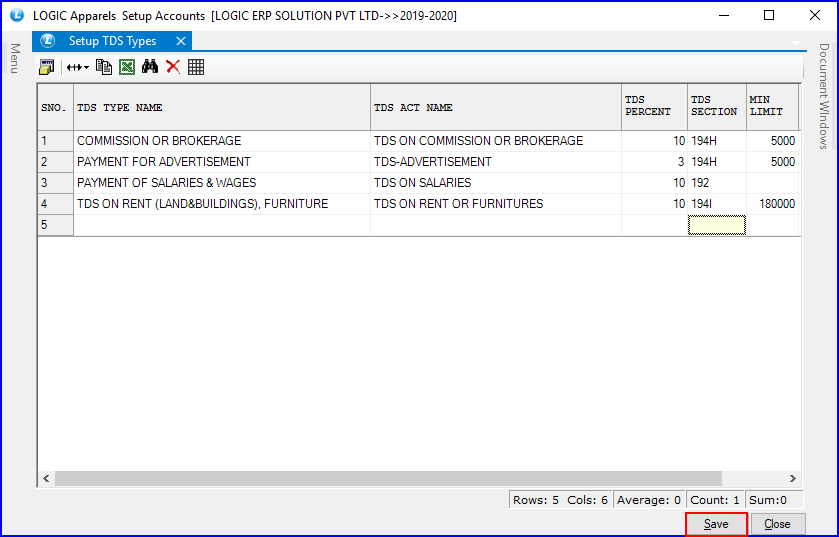Sort by TDS TYPE NAME column header
This screenshot has width=839, height=537.
(222, 107)
